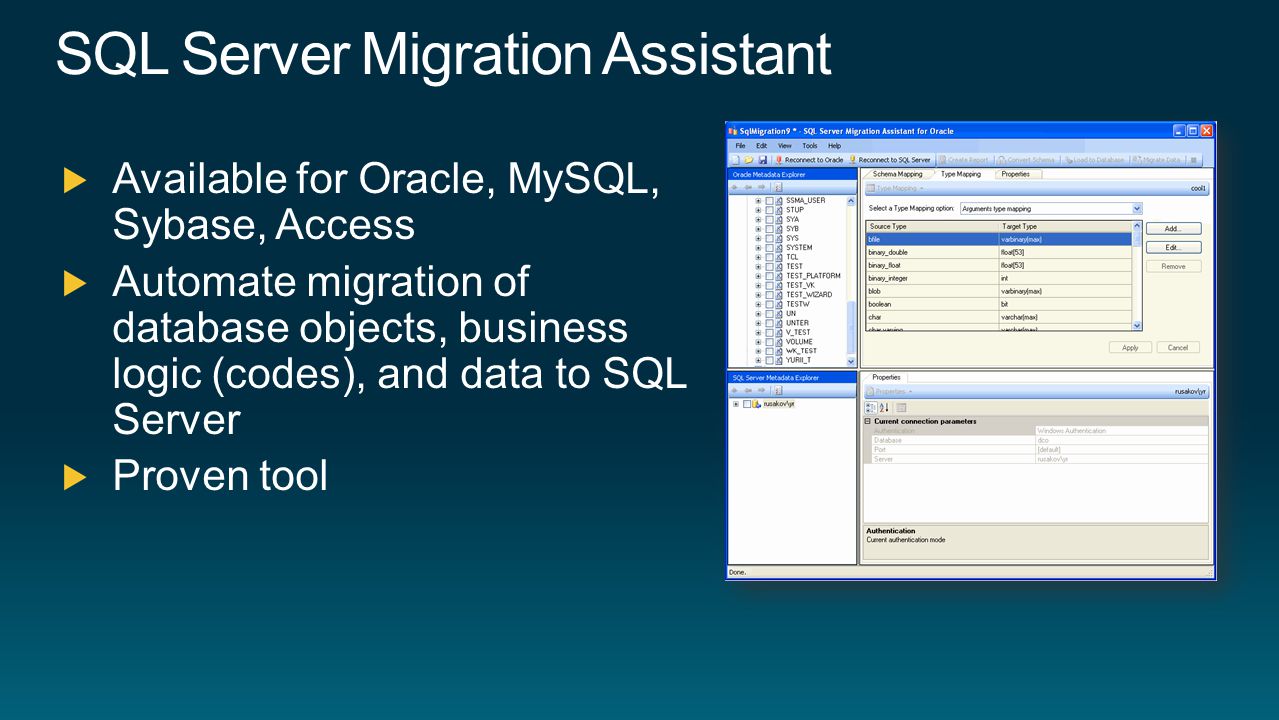Expand the SYA schema node
Image resolution: width=1279 pixels, height=720 pixels.
(x=758, y=220)
